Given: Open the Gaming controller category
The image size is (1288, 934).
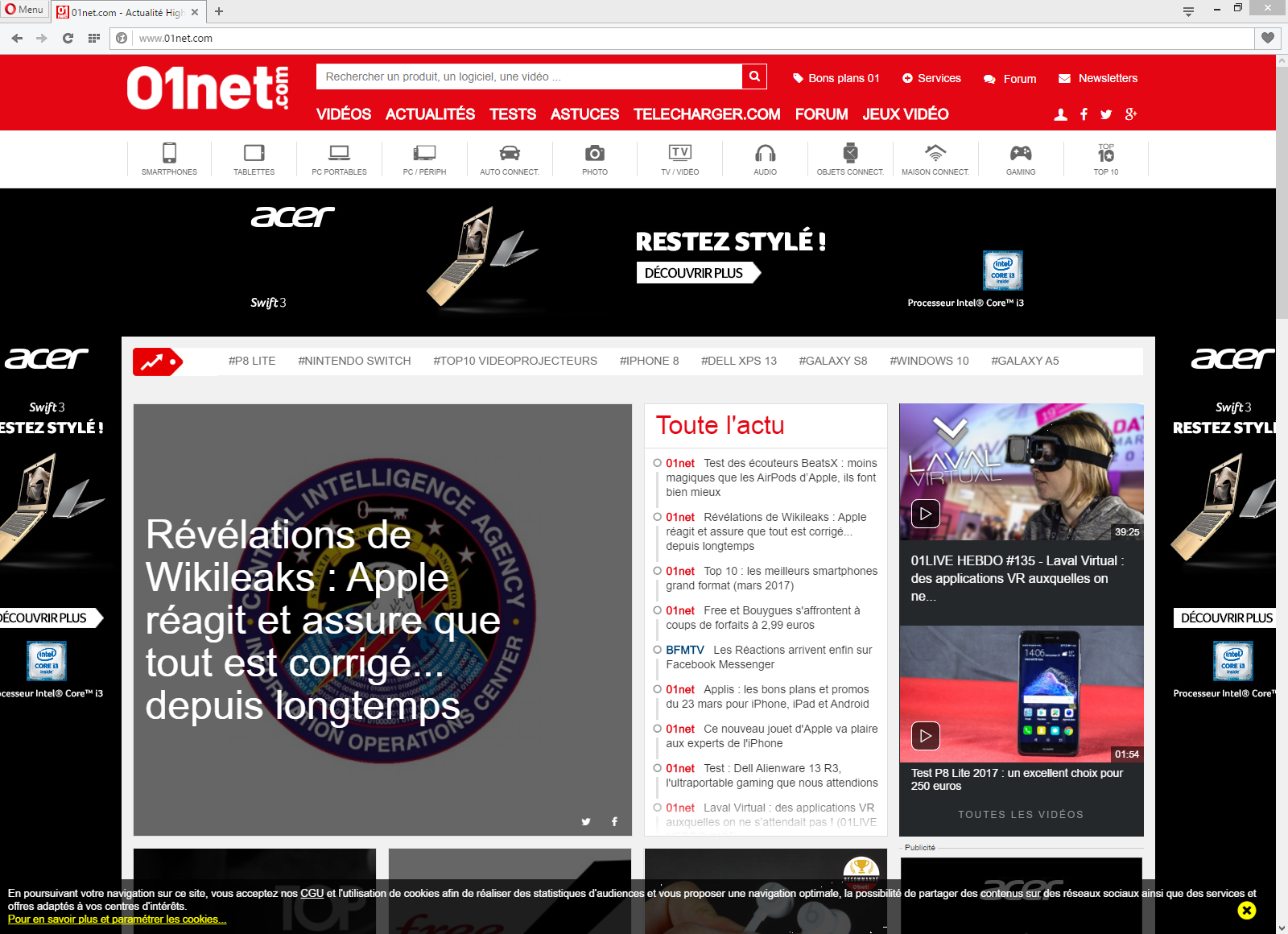Looking at the screenshot, I should [x=1020, y=159].
